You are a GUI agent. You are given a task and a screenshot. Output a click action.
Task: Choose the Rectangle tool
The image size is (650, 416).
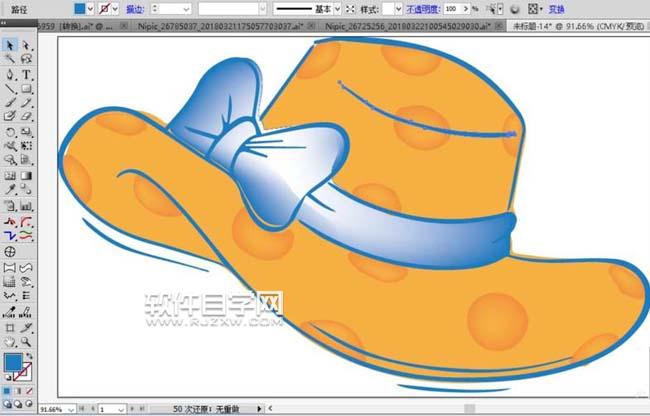coord(26,89)
